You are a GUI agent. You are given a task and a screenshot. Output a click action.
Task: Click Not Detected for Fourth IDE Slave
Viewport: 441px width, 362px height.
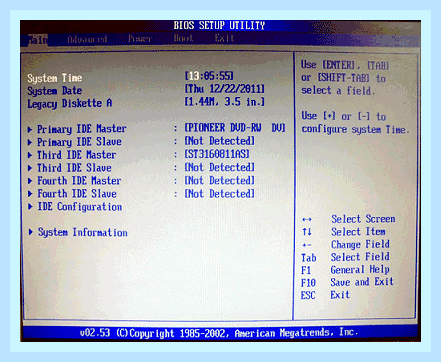tap(219, 194)
